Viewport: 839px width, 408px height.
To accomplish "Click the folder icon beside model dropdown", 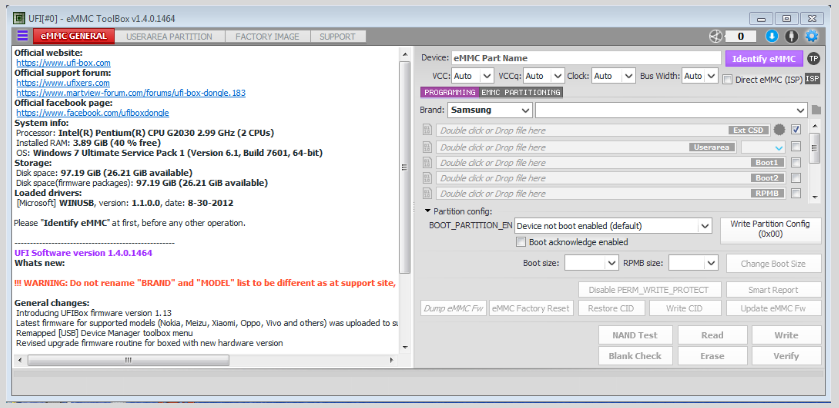I will [x=815, y=110].
